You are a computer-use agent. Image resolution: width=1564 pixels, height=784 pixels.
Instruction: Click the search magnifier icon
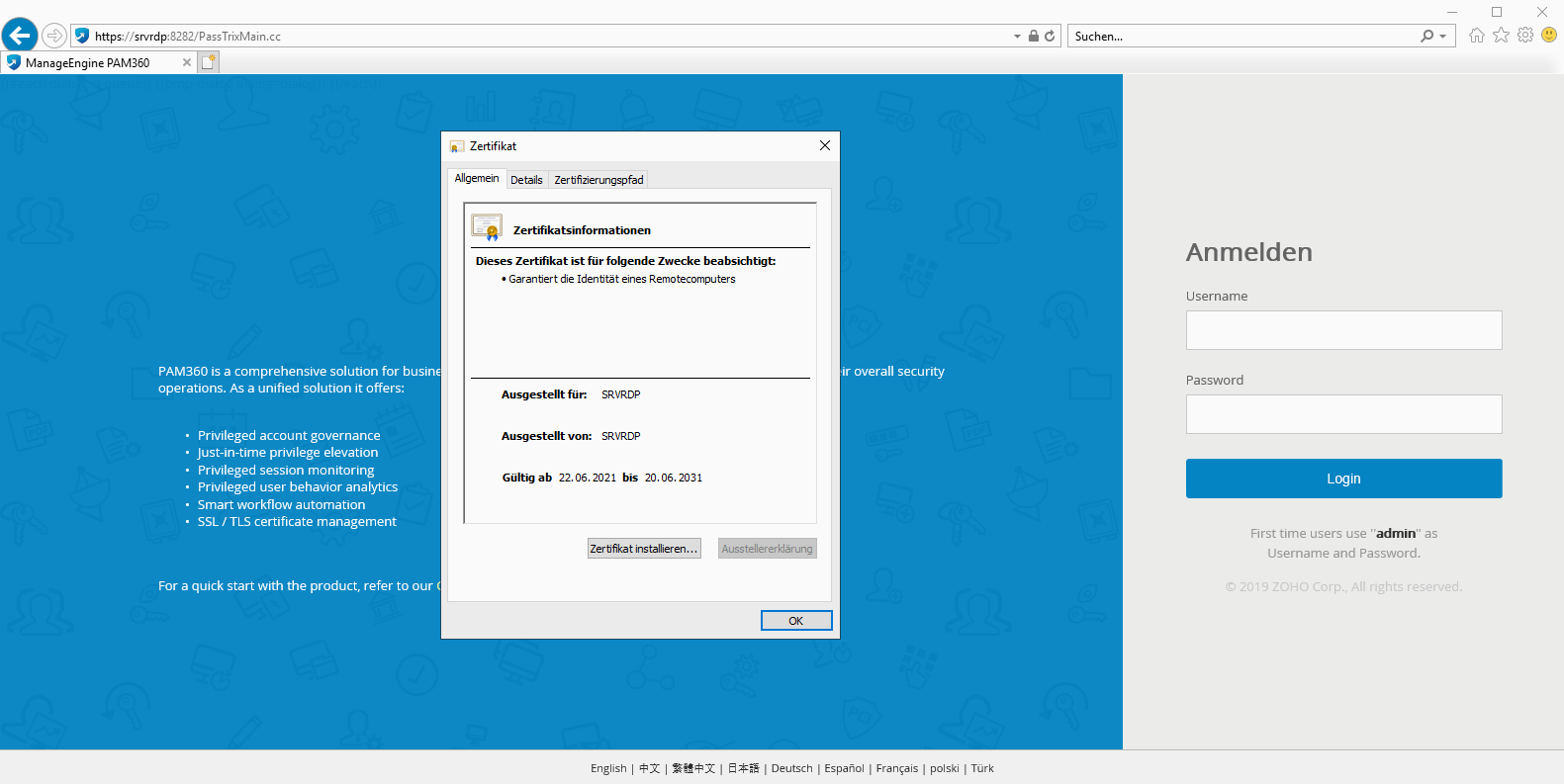(1426, 36)
